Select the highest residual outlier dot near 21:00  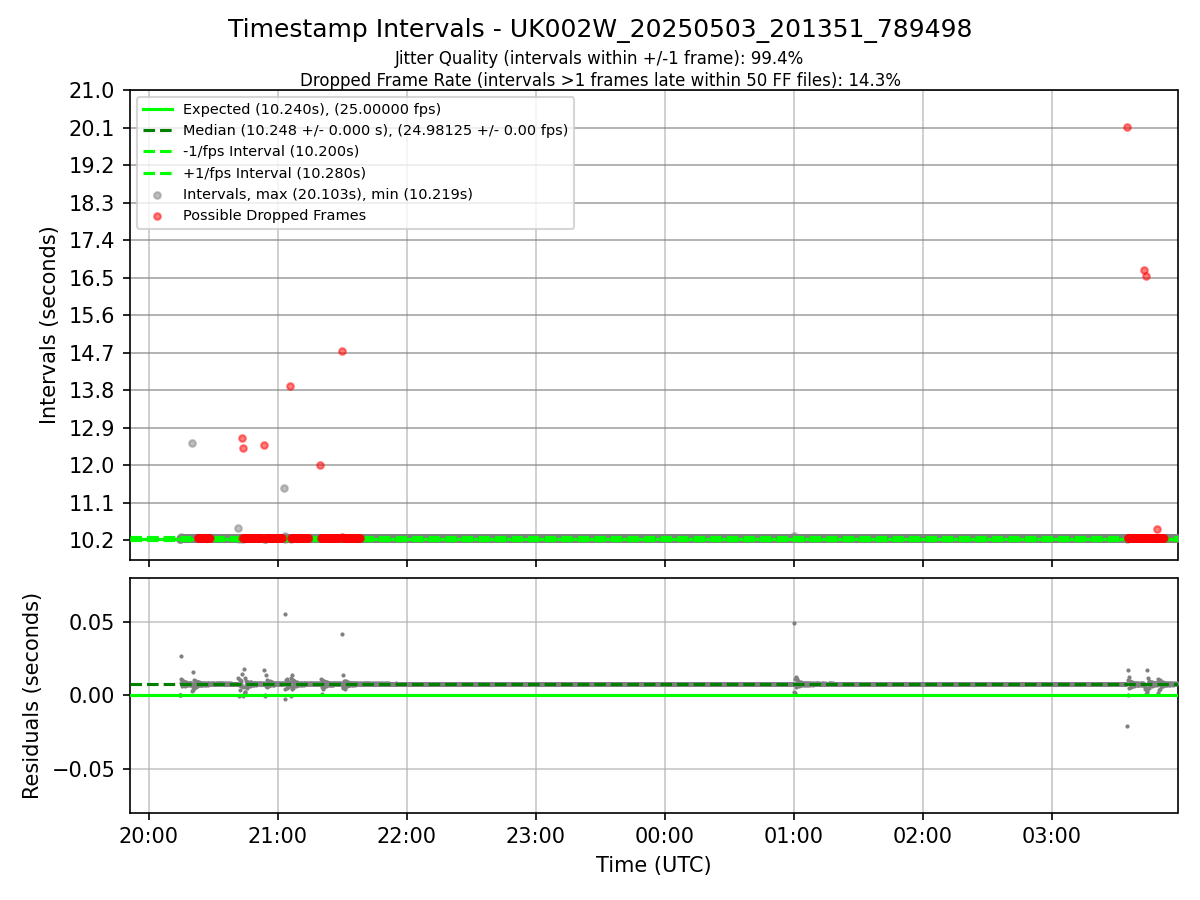click(285, 614)
